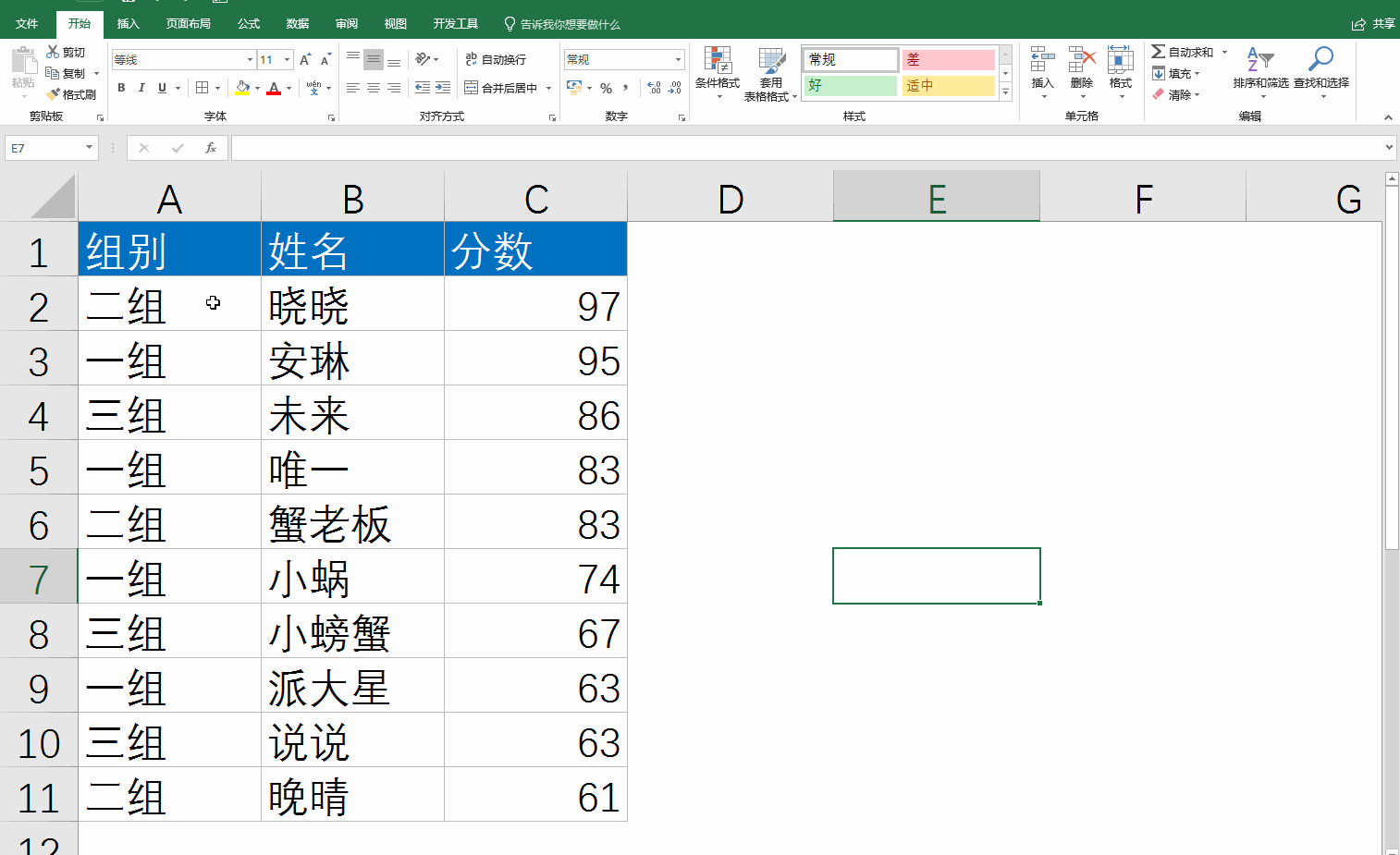Activate the Format Painter (格式刷) brush

point(53,94)
